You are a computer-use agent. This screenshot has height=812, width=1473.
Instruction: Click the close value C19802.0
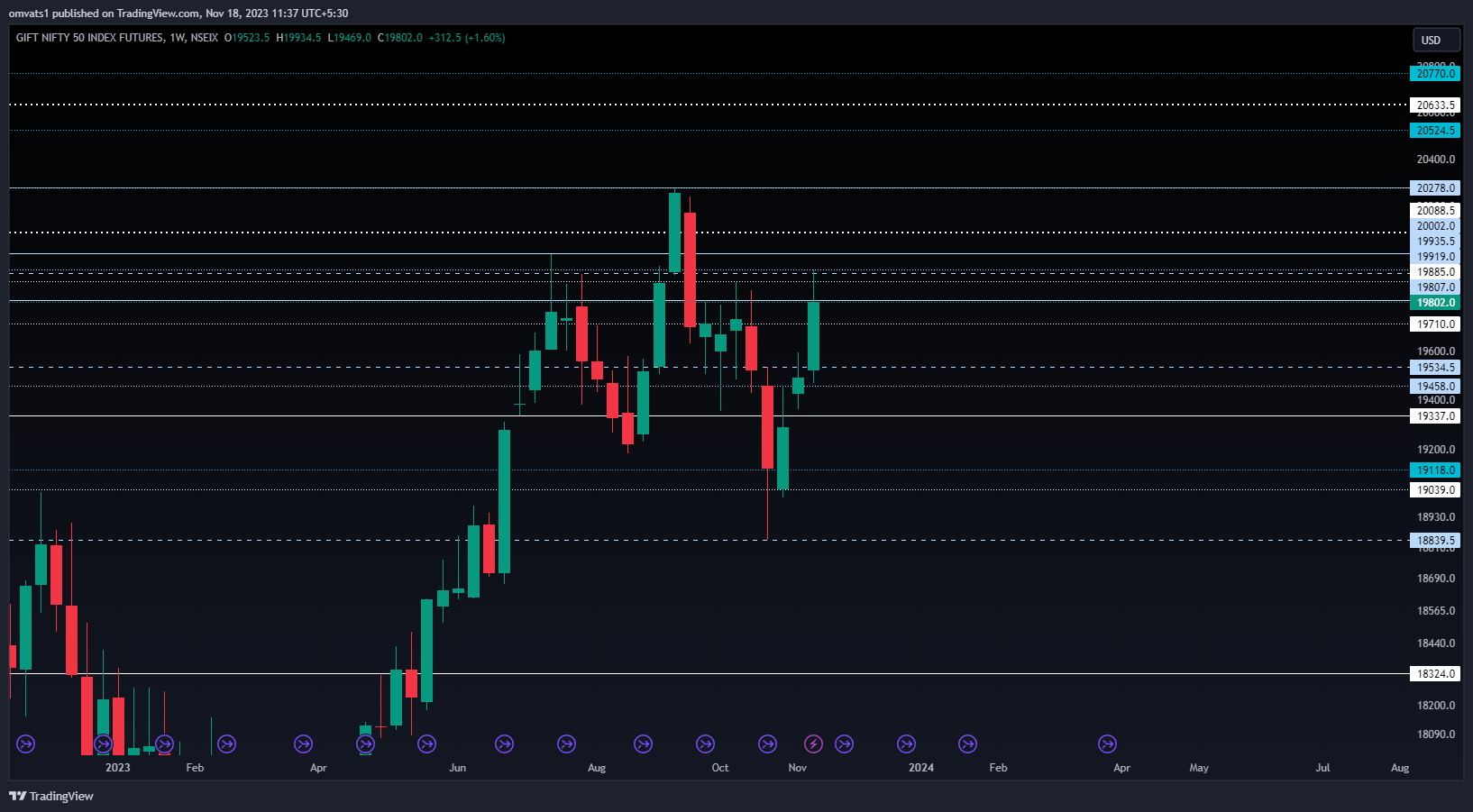(399, 38)
